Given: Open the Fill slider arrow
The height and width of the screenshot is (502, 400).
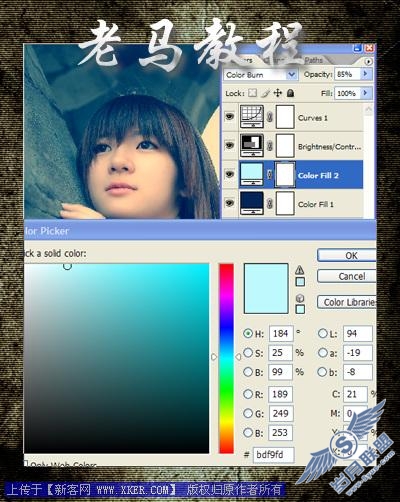Looking at the screenshot, I should 366,93.
